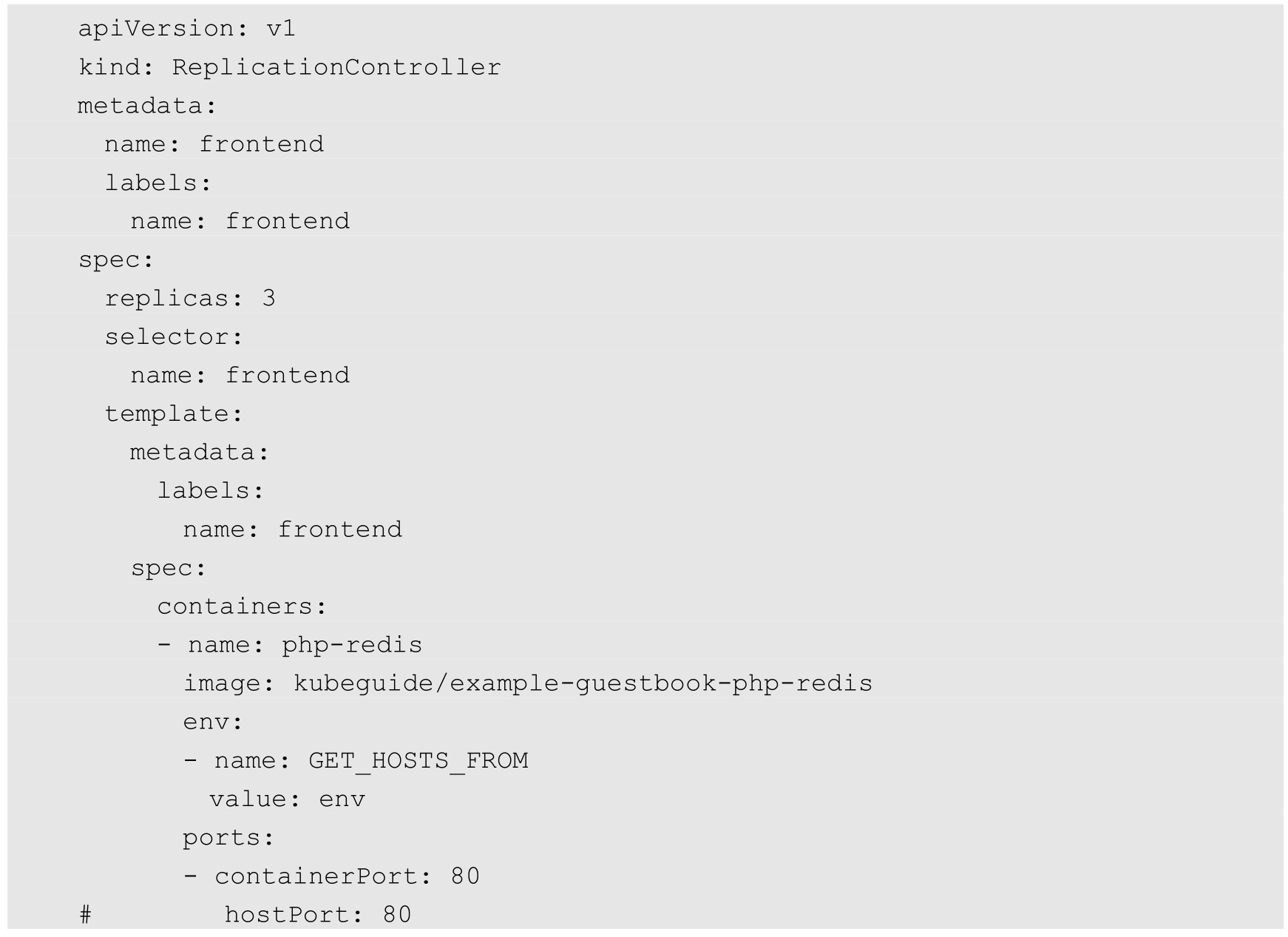The width and height of the screenshot is (1288, 937).
Task: Click the template key
Action: [172, 413]
